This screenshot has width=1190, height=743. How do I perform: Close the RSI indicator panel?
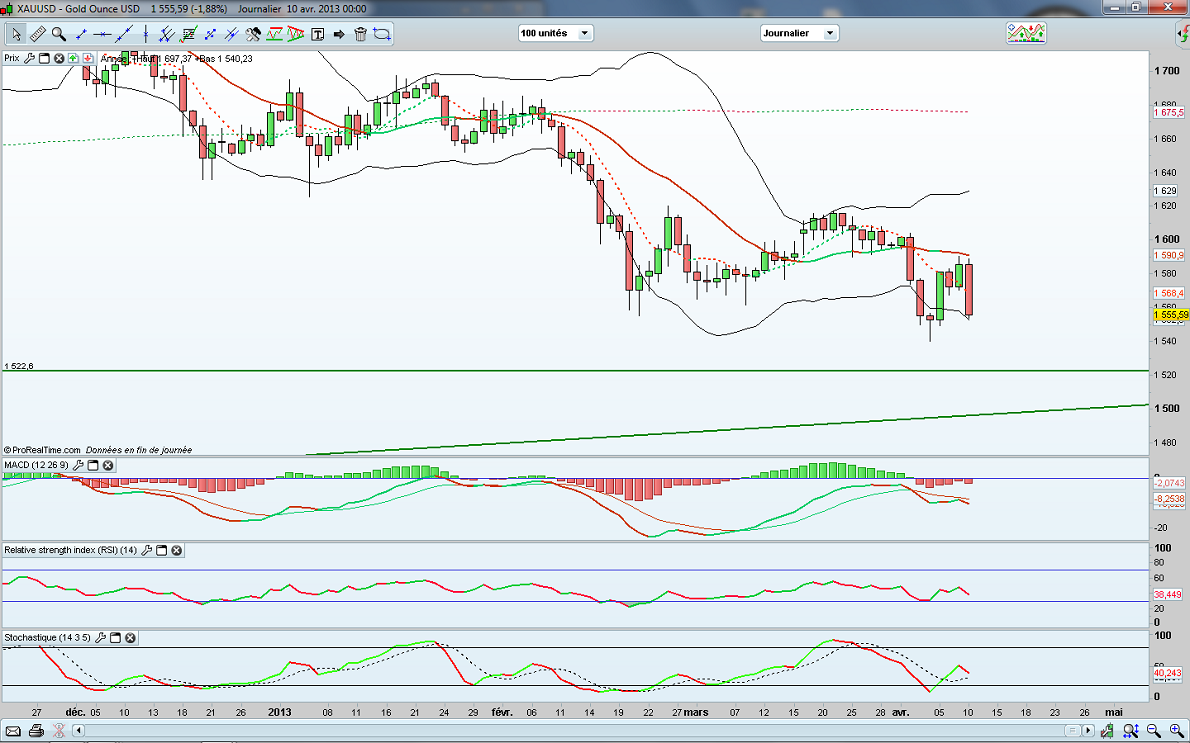[177, 550]
